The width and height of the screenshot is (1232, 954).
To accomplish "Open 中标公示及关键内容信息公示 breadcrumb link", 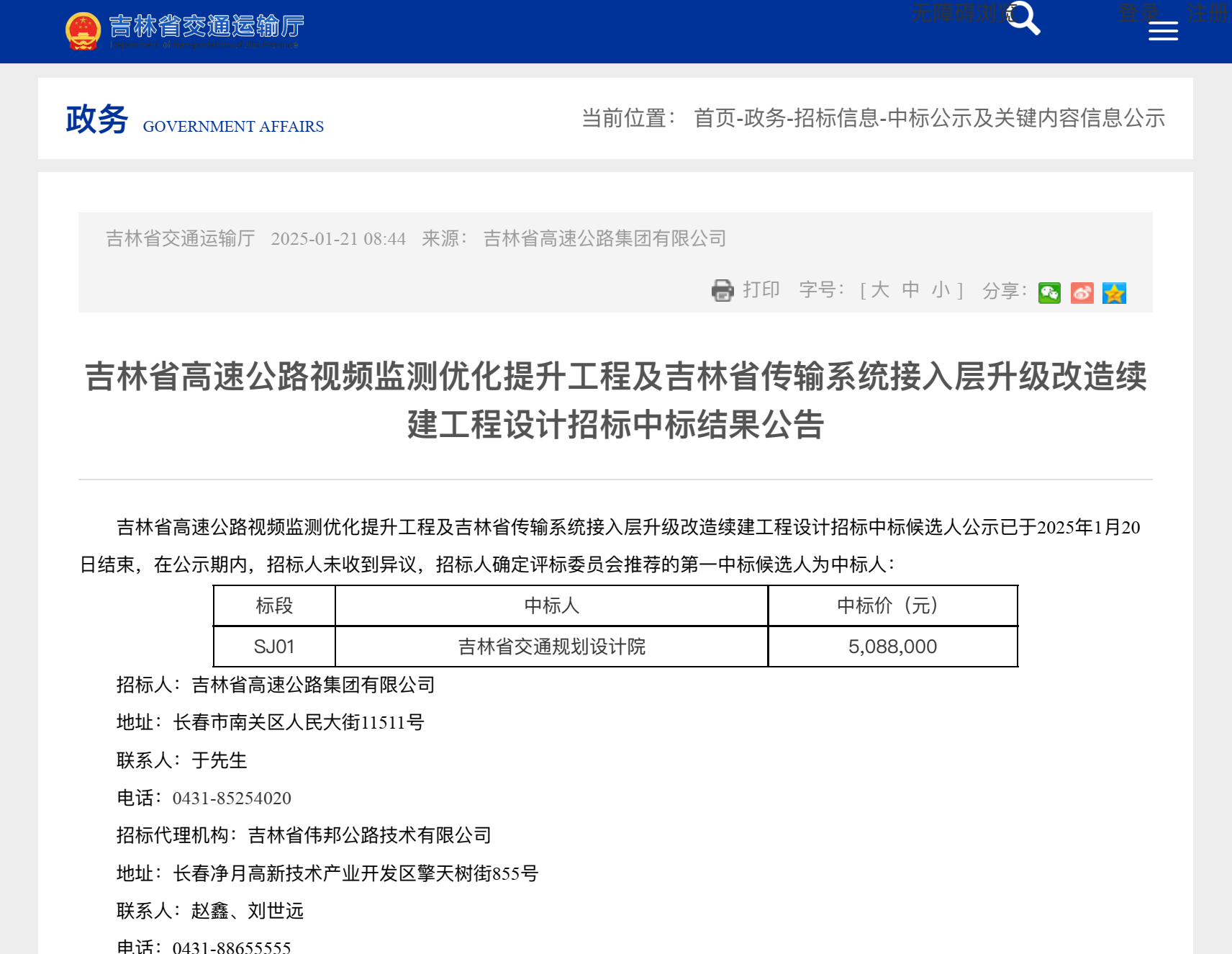I will click(x=1026, y=118).
